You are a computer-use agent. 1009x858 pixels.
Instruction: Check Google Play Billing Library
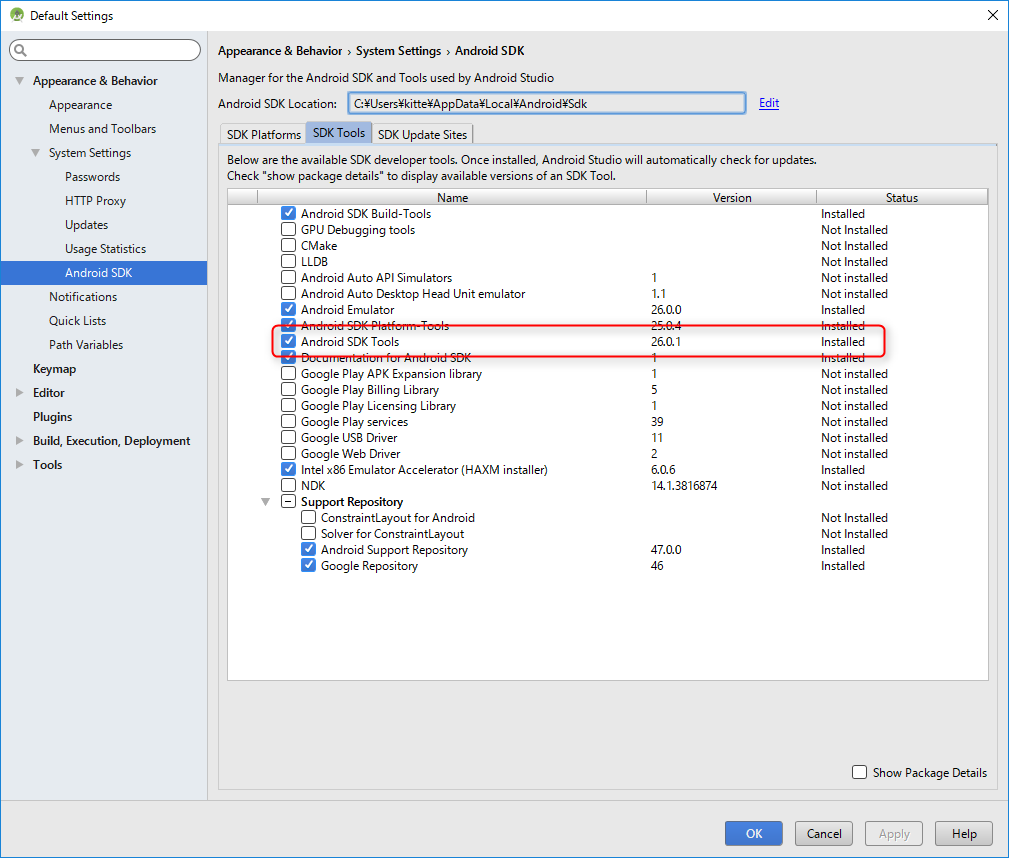click(288, 389)
